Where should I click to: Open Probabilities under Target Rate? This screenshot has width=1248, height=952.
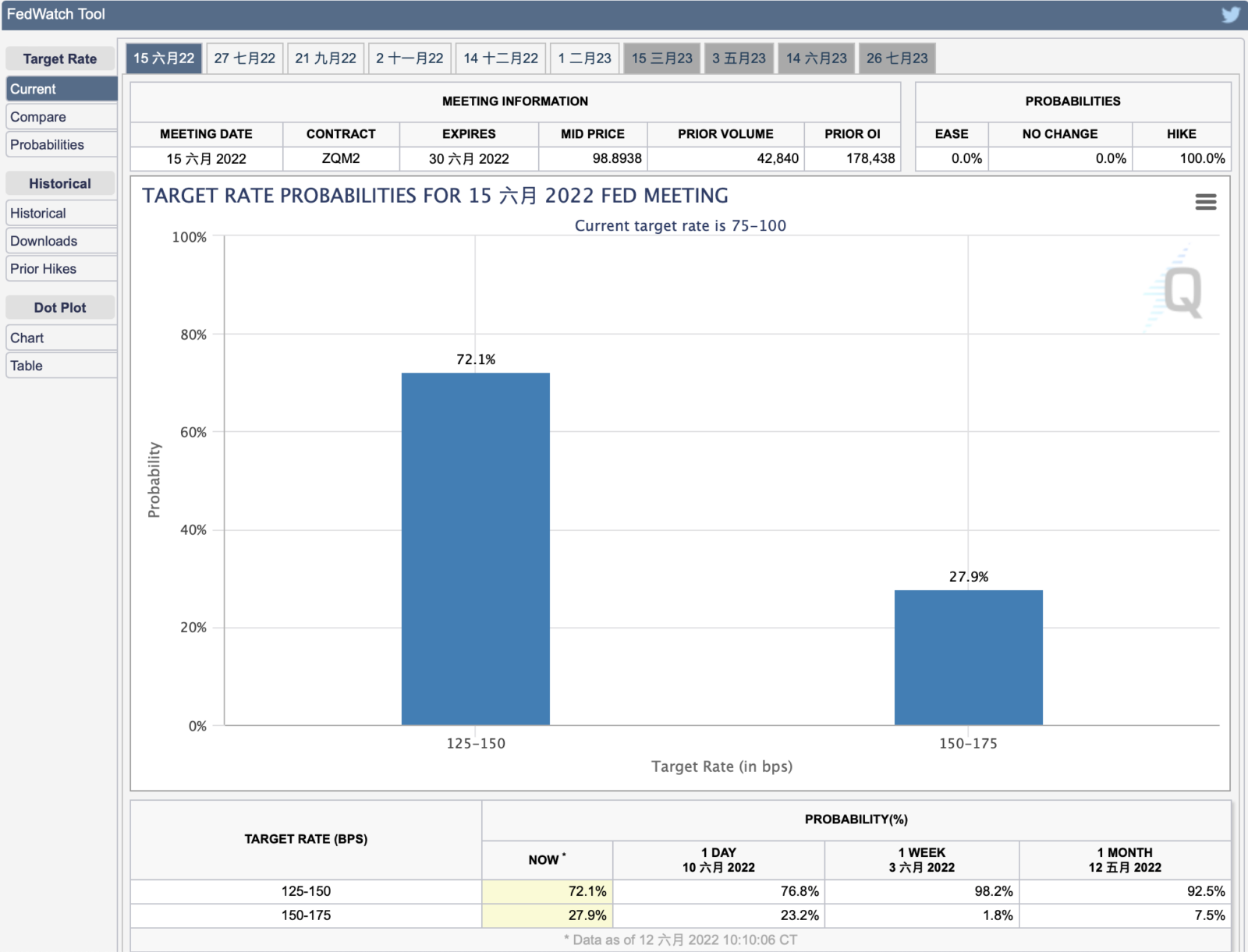[x=47, y=145]
